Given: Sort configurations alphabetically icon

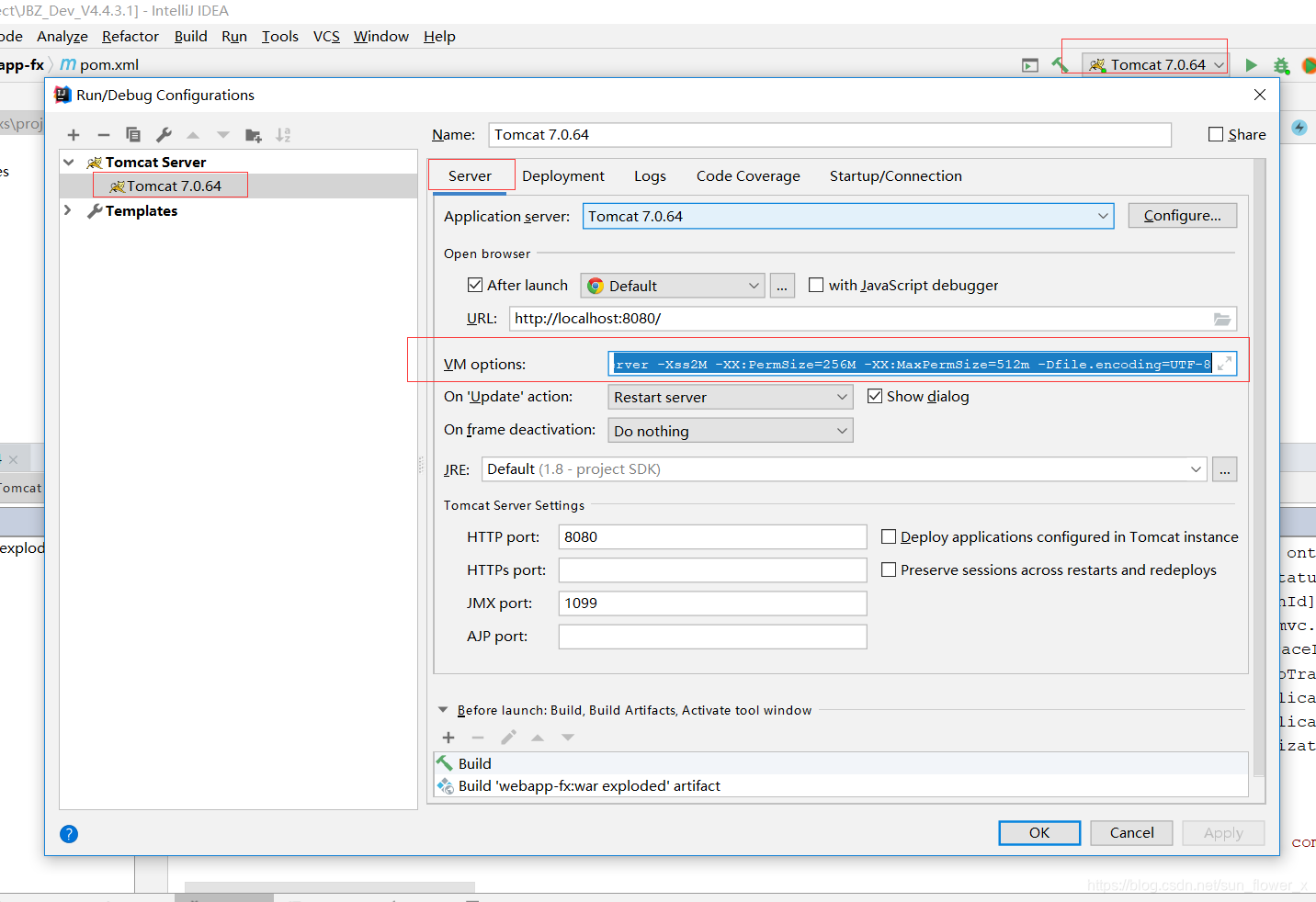Looking at the screenshot, I should pyautogui.click(x=283, y=135).
